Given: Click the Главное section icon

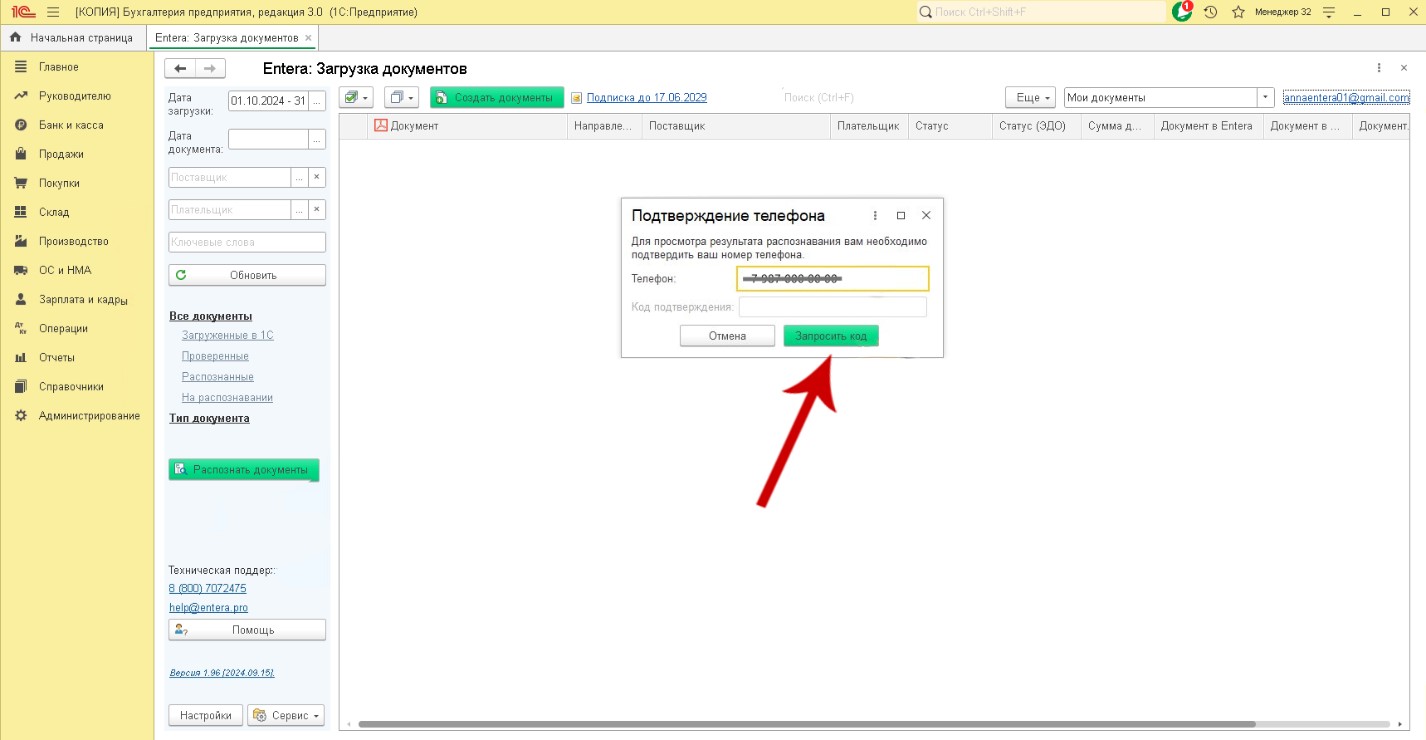Looking at the screenshot, I should [x=20, y=67].
